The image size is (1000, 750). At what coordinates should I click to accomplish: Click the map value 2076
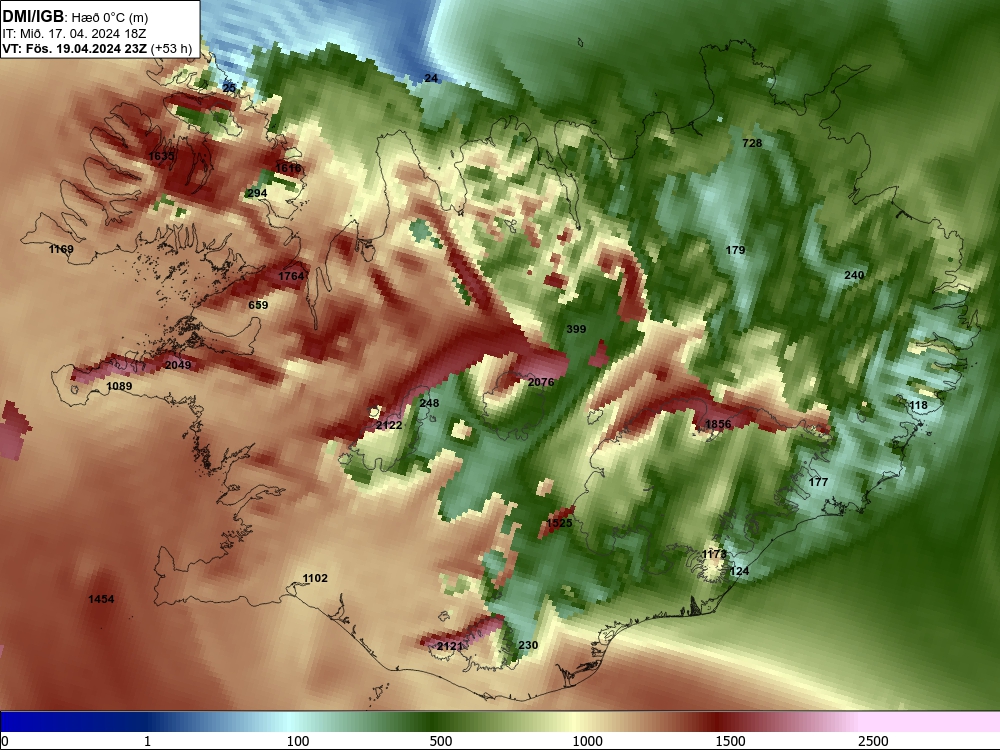pyautogui.click(x=541, y=382)
